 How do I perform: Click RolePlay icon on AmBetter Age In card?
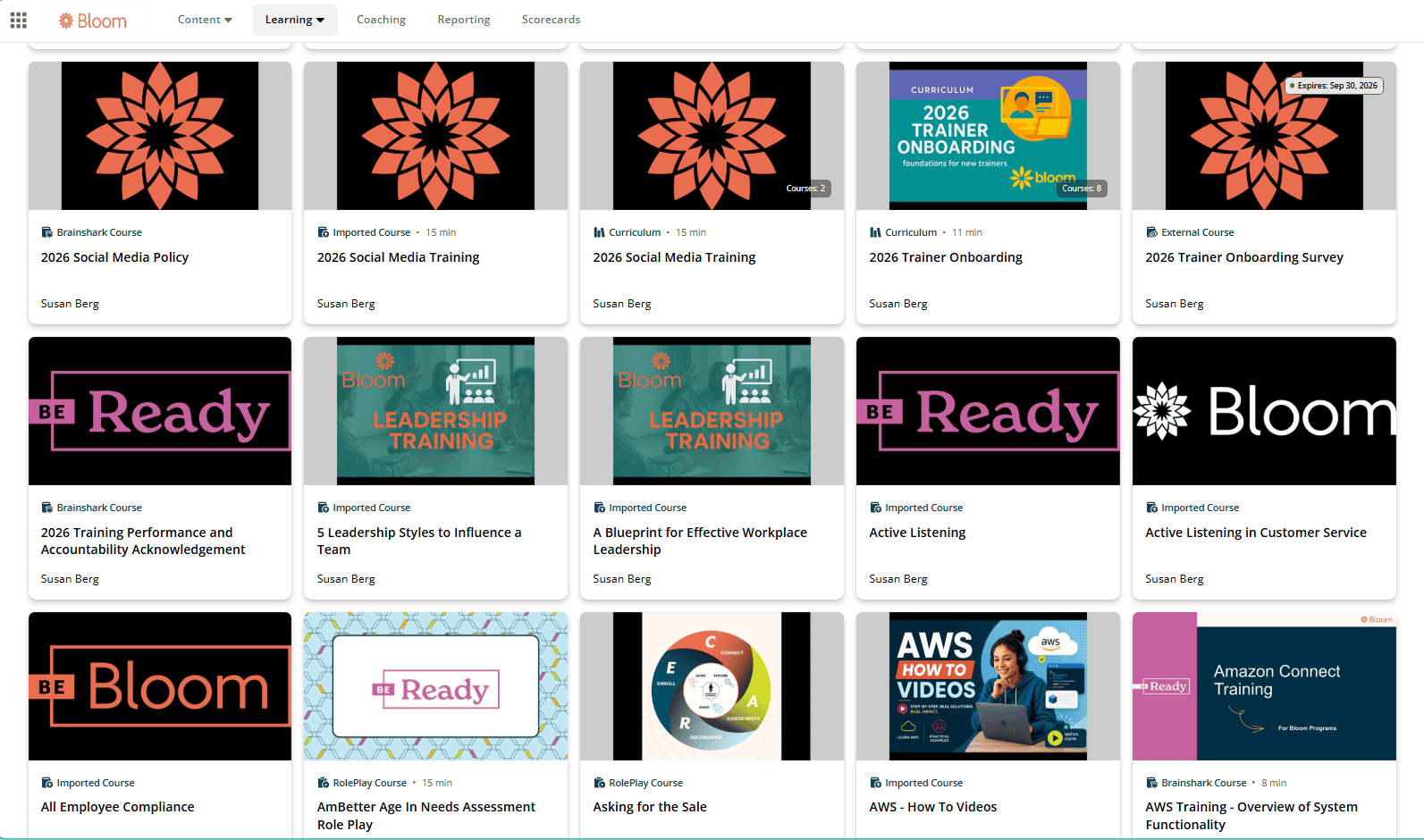(323, 783)
